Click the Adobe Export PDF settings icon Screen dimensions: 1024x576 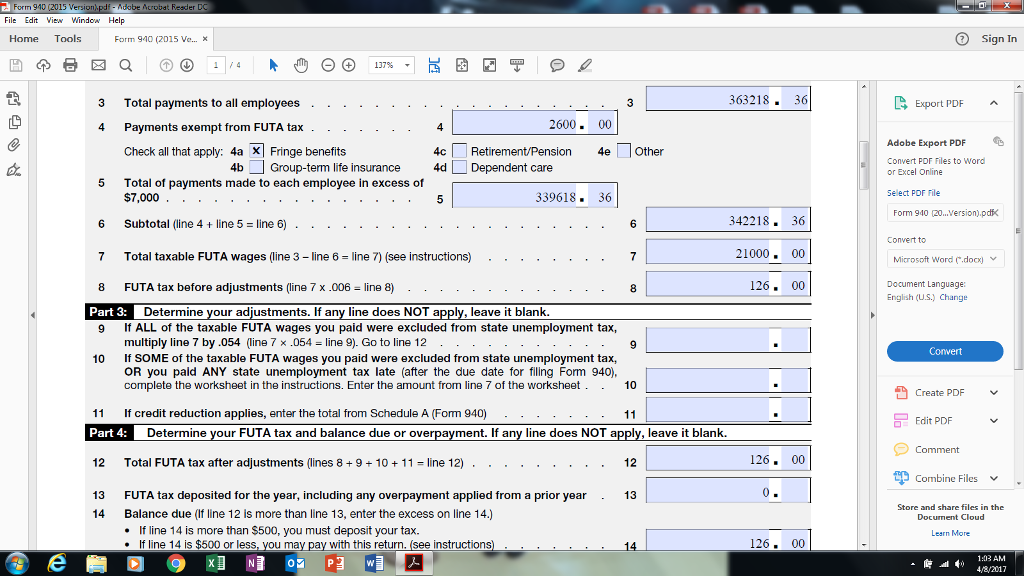point(998,141)
